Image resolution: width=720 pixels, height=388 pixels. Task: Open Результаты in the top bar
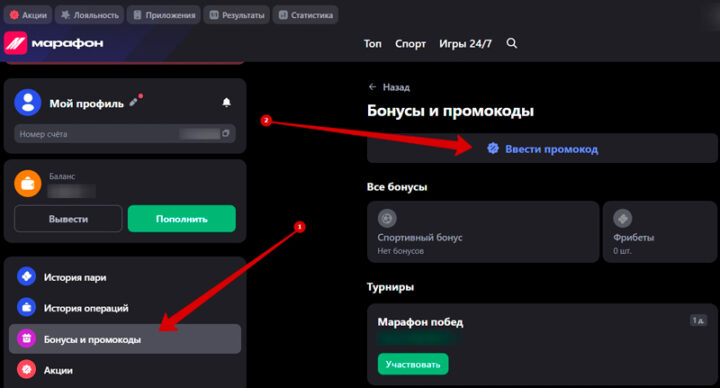tap(236, 15)
